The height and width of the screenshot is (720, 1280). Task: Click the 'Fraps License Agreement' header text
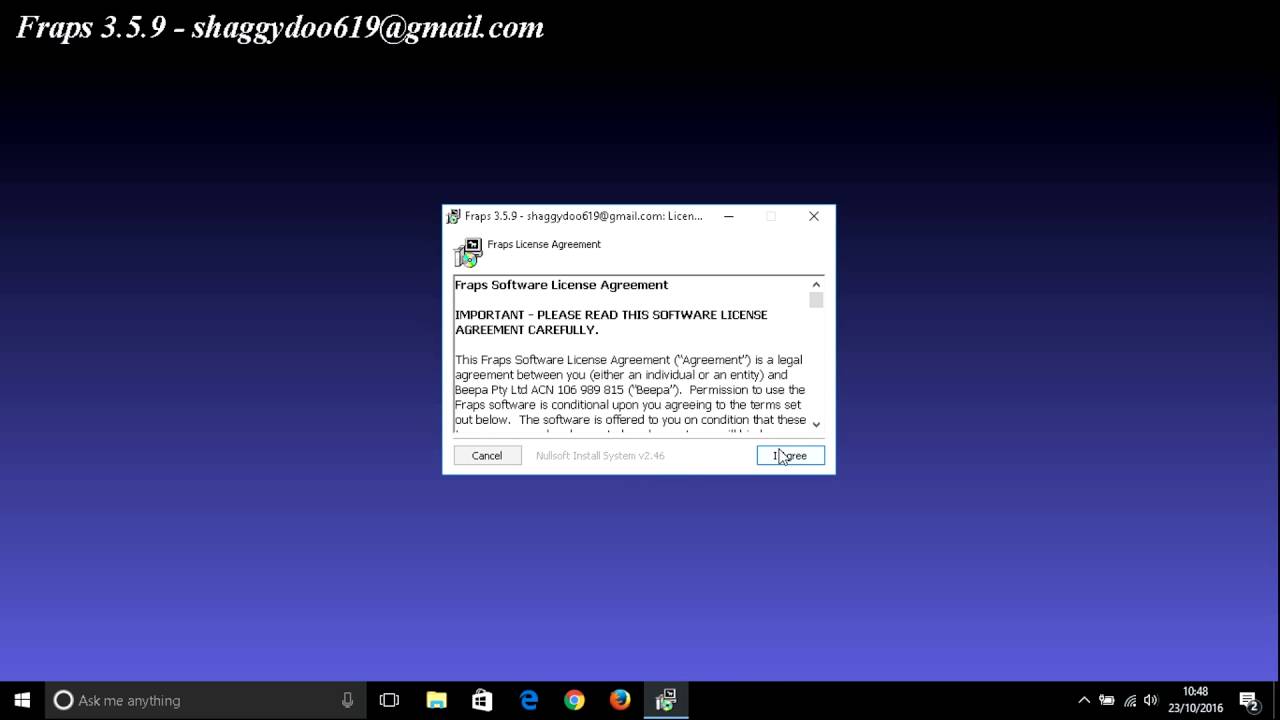[x=544, y=244]
